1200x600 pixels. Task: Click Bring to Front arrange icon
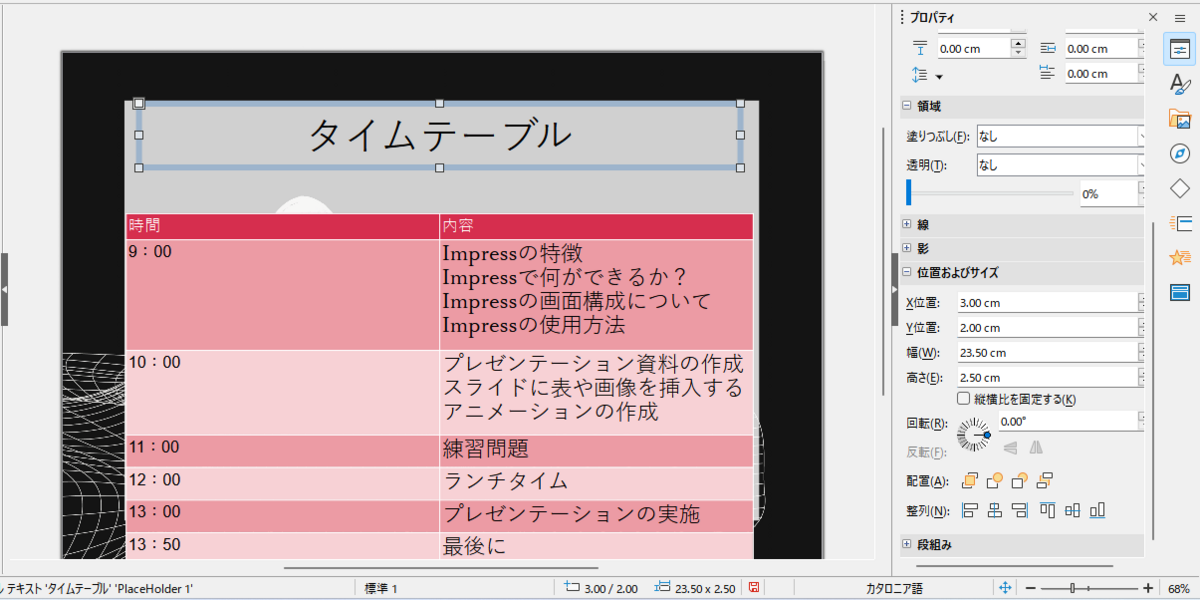click(x=969, y=482)
